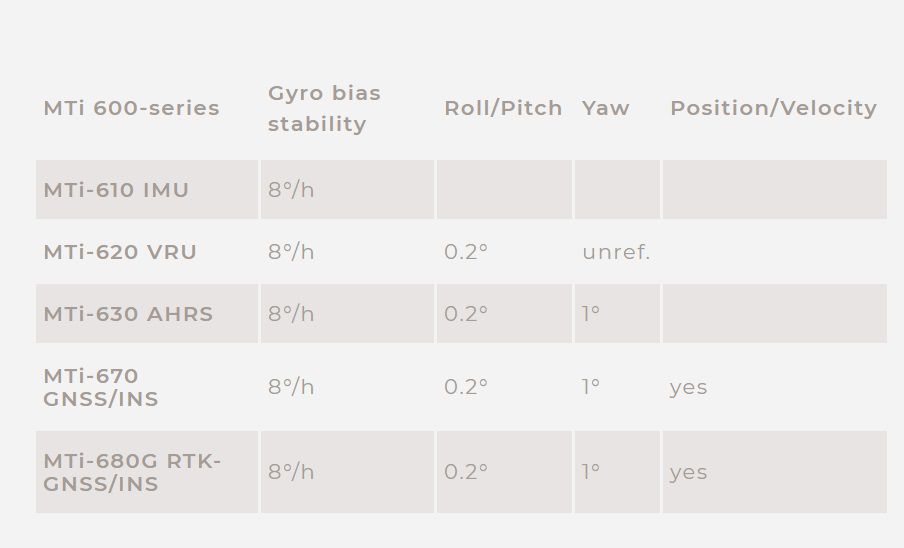Click the "unref." yaw value for MTi-620

pyautogui.click(x=616, y=252)
